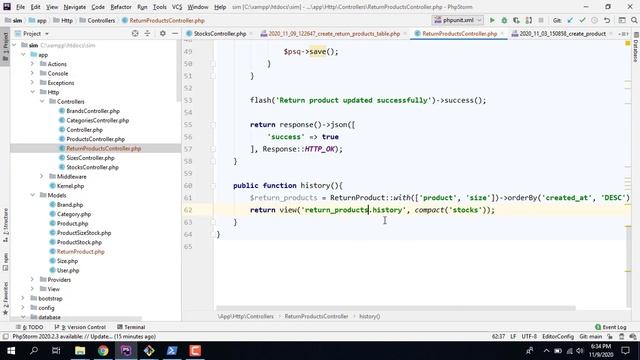The image size is (640, 360).
Task: Click UTF-8 encoding in status bar
Action: click(x=529, y=336)
